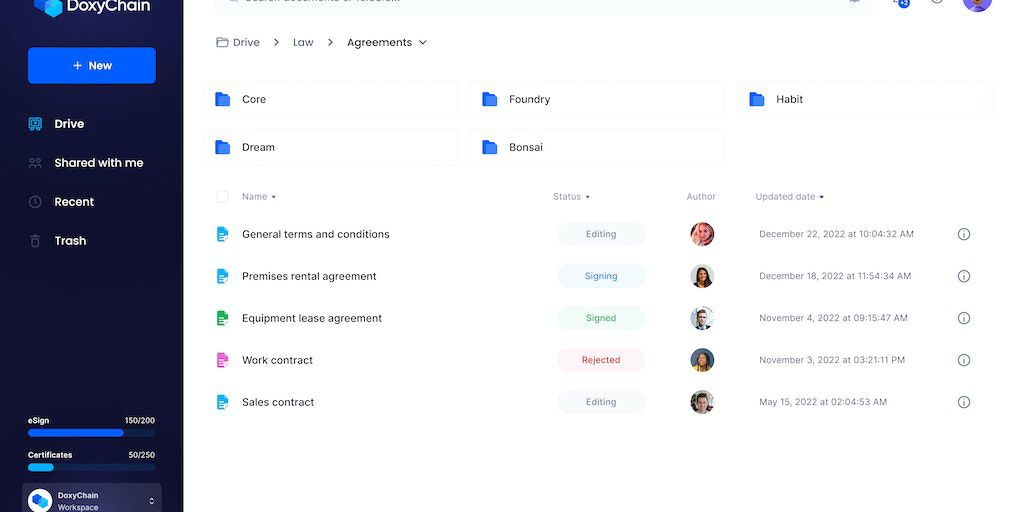
Task: Show info for General terms and conditions
Action: click(x=963, y=234)
